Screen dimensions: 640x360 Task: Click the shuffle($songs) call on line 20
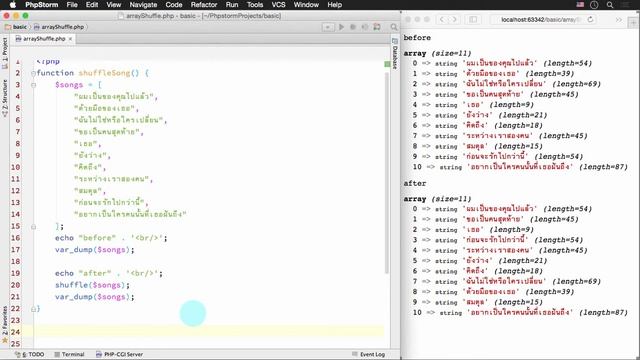point(92,285)
